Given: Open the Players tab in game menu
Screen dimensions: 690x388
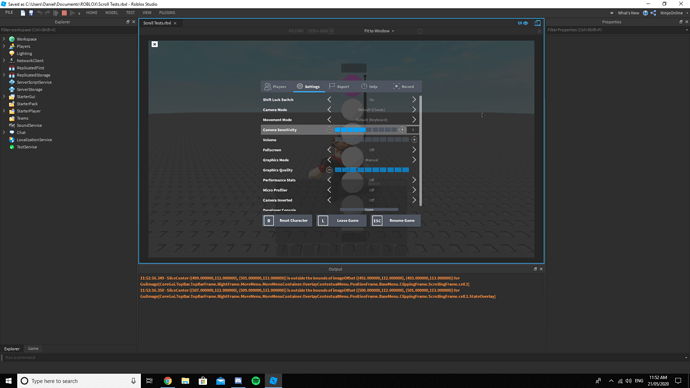Looking at the screenshot, I should 275,87.
